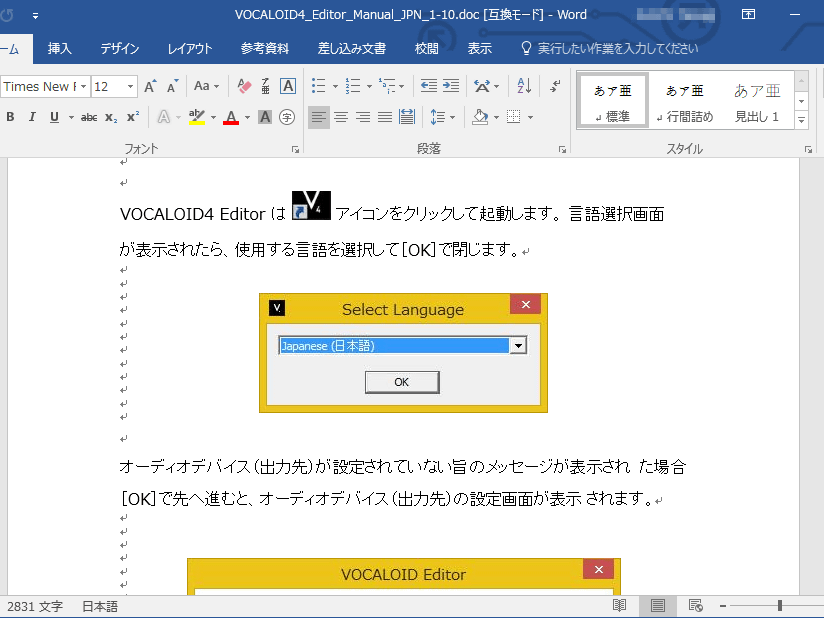The image size is (824, 618).
Task: Sort the selected text
Action: point(524,86)
